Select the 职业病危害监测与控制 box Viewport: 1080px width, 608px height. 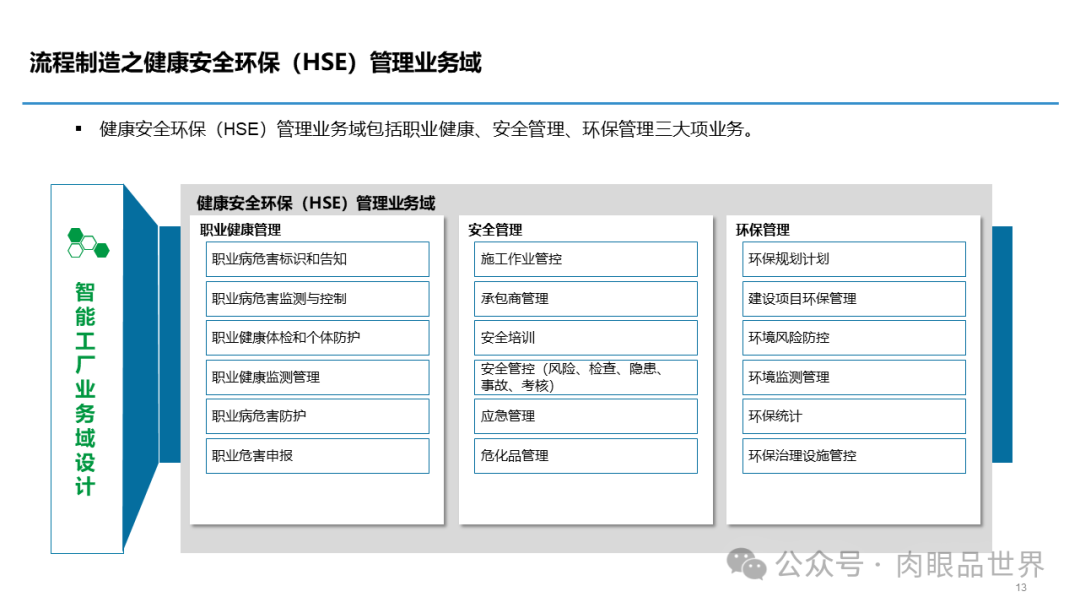pos(318,299)
